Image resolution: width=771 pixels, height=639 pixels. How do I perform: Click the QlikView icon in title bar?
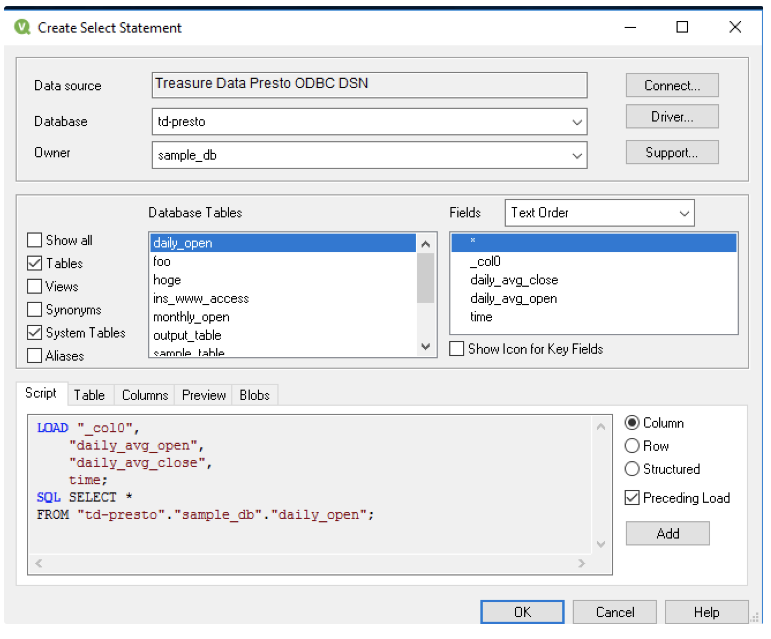pyautogui.click(x=22, y=27)
